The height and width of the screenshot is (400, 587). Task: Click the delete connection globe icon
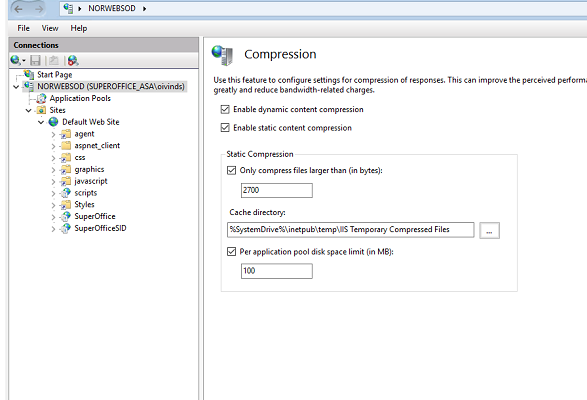[73, 60]
